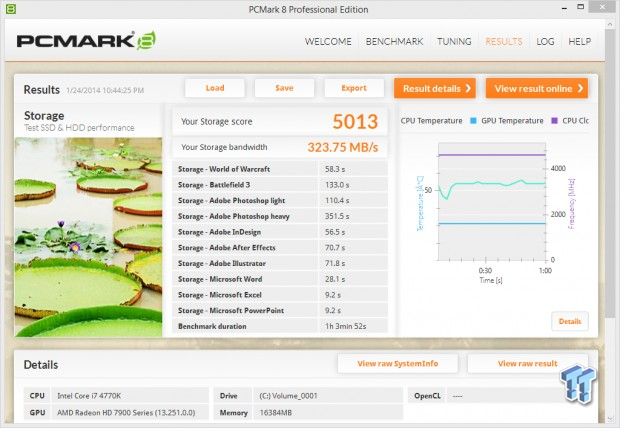The width and height of the screenshot is (620, 428).
Task: Select Storage - Adobe InDesign row
Action: (x=280, y=232)
